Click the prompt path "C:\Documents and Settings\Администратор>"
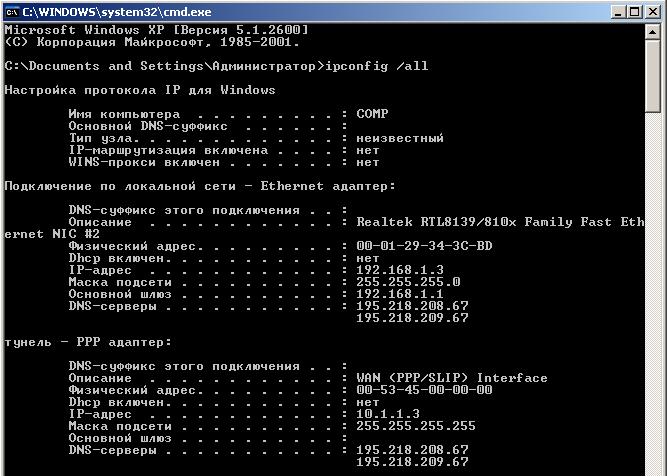The width and height of the screenshot is (667, 476). tap(164, 66)
